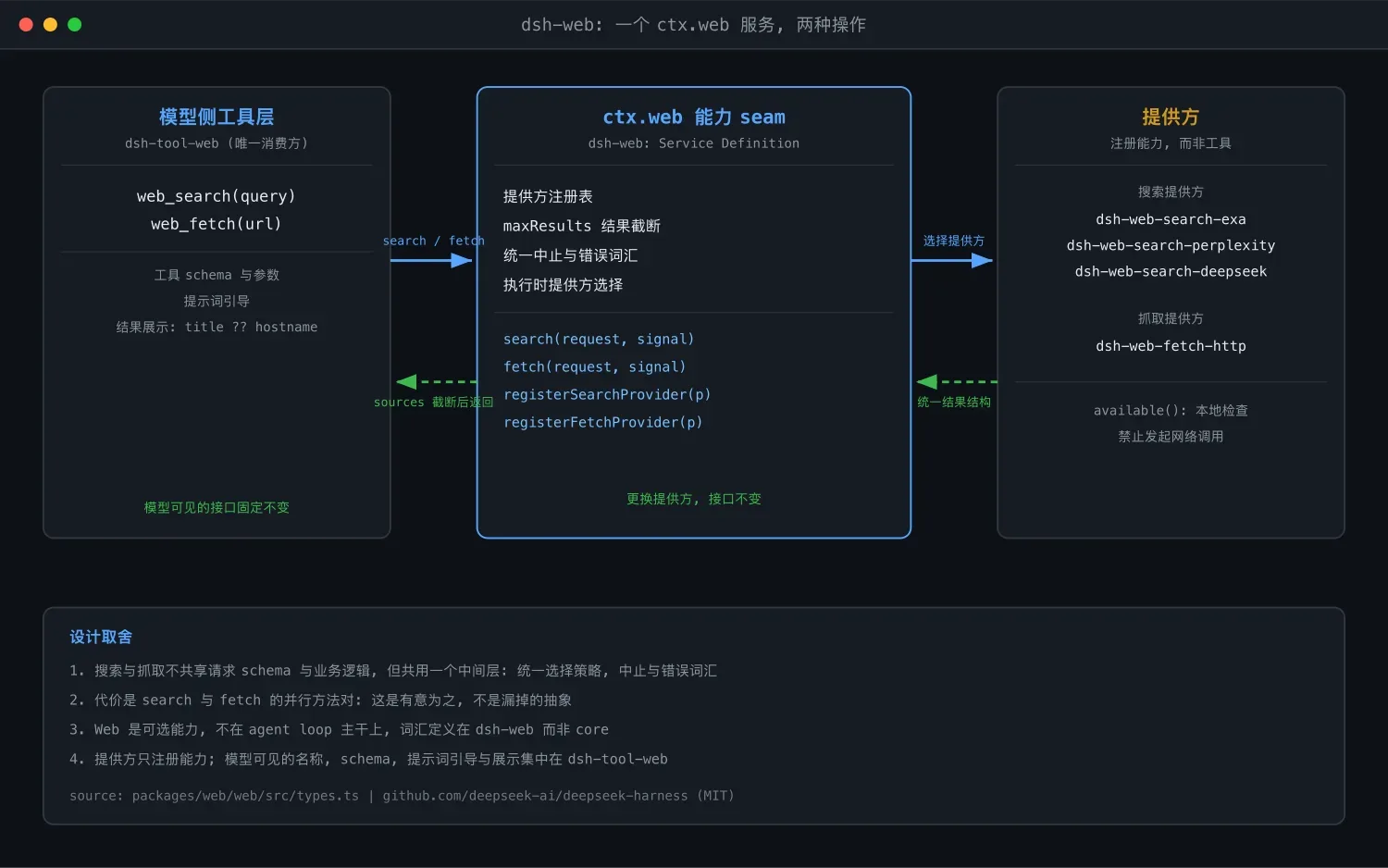1388x868 pixels.
Task: Close the dsh-web window with the red button
Action: (26, 25)
